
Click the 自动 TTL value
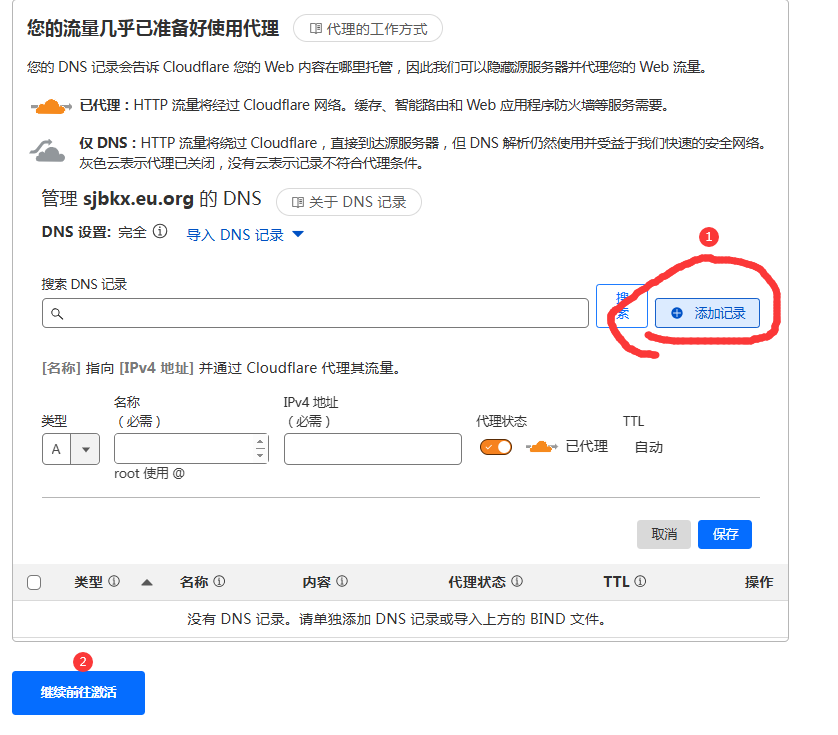649,447
